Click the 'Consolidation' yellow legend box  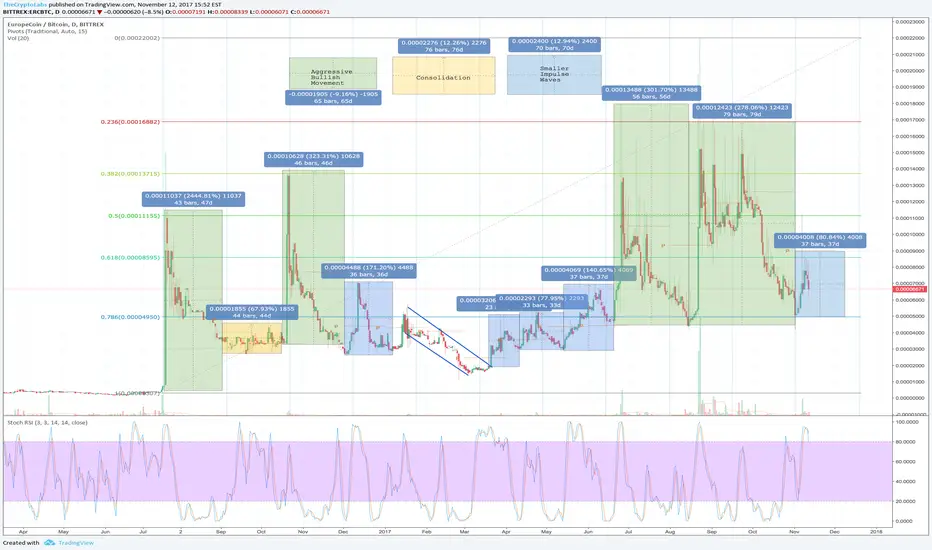coord(443,76)
